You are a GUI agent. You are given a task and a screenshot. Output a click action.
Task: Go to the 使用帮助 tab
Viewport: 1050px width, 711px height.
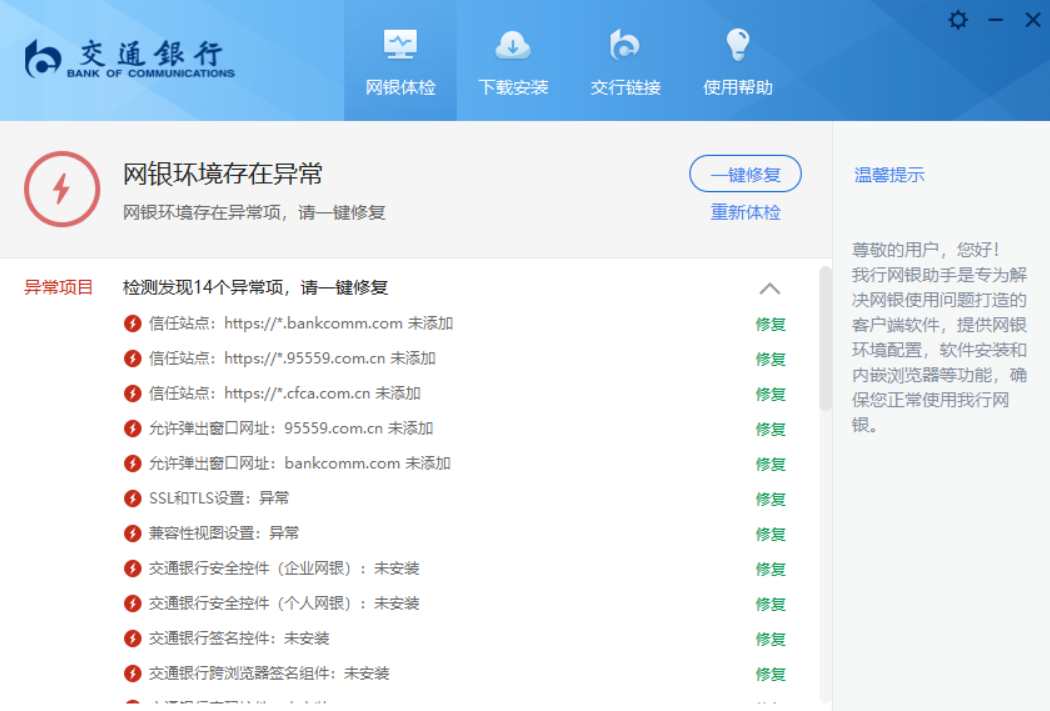pyautogui.click(x=738, y=60)
